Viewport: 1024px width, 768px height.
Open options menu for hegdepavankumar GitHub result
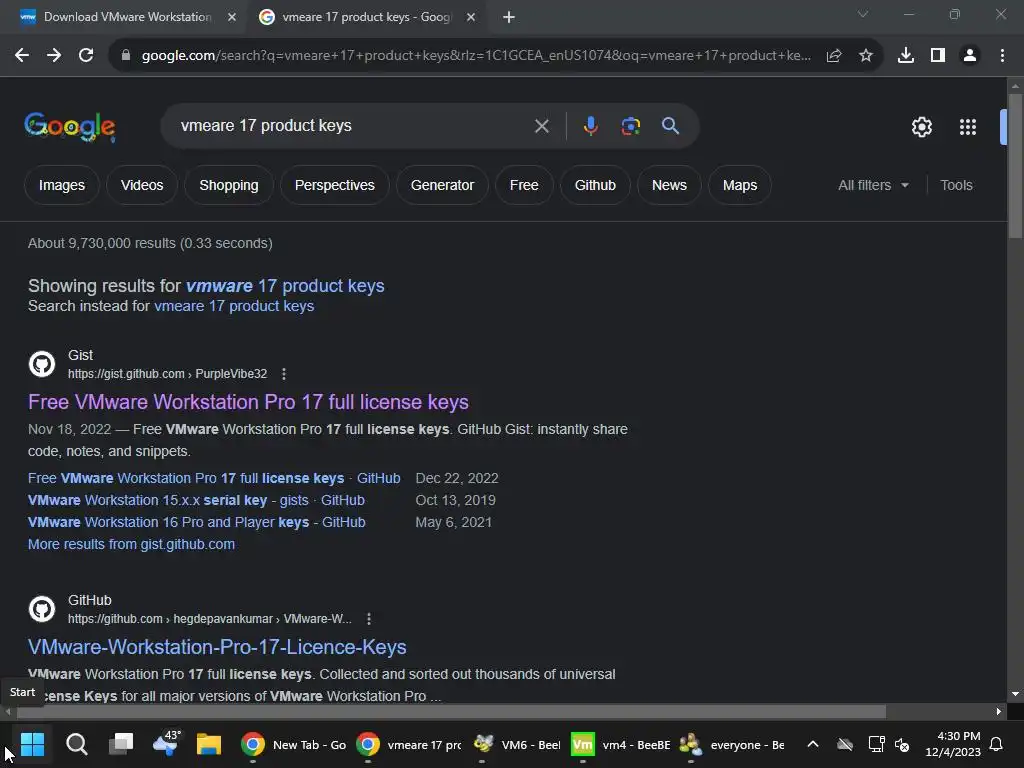[369, 619]
